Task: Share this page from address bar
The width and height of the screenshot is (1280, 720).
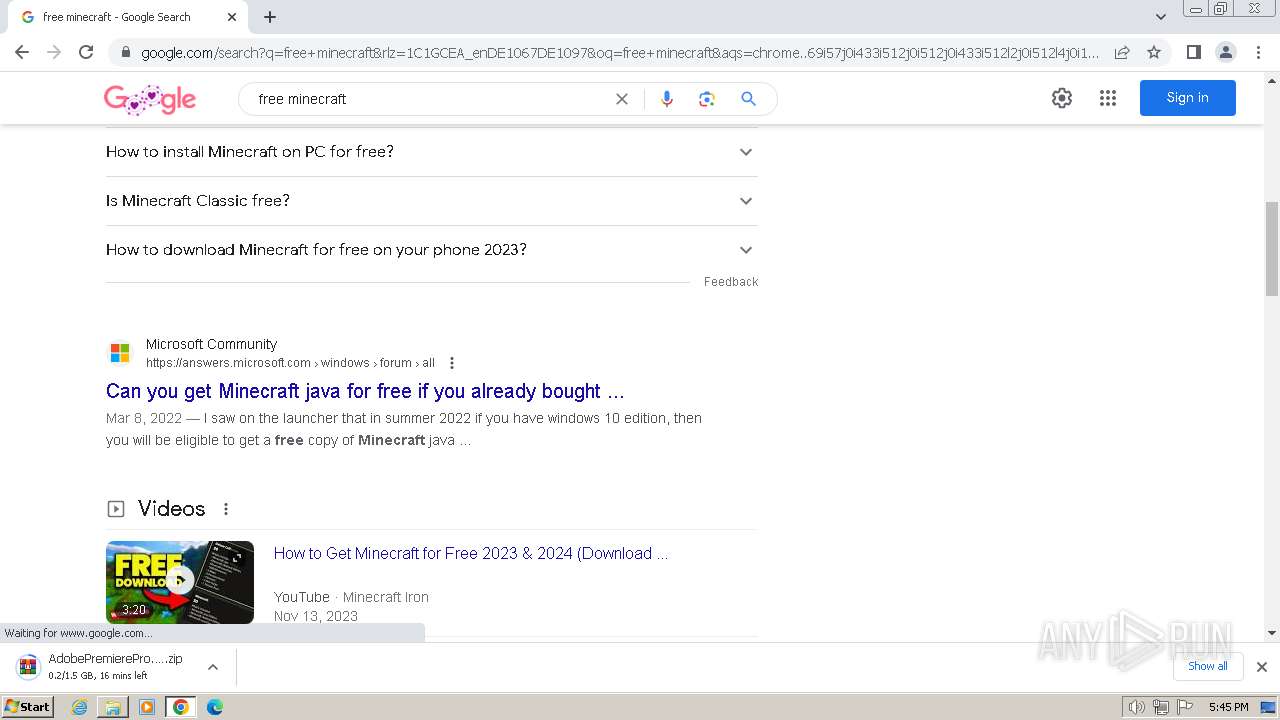Action: (1122, 52)
